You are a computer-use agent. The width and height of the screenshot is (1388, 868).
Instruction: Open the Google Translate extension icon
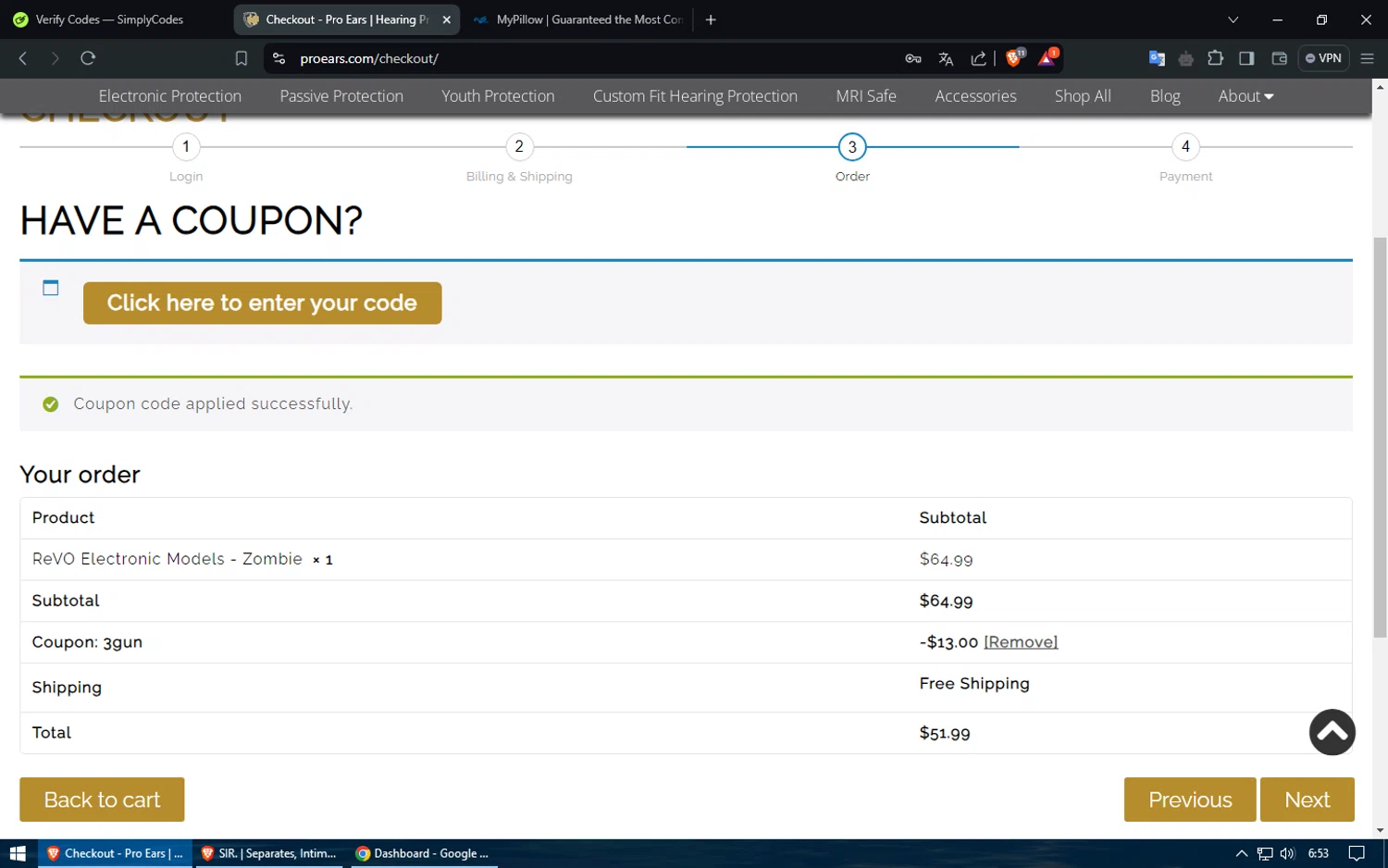point(1157,58)
